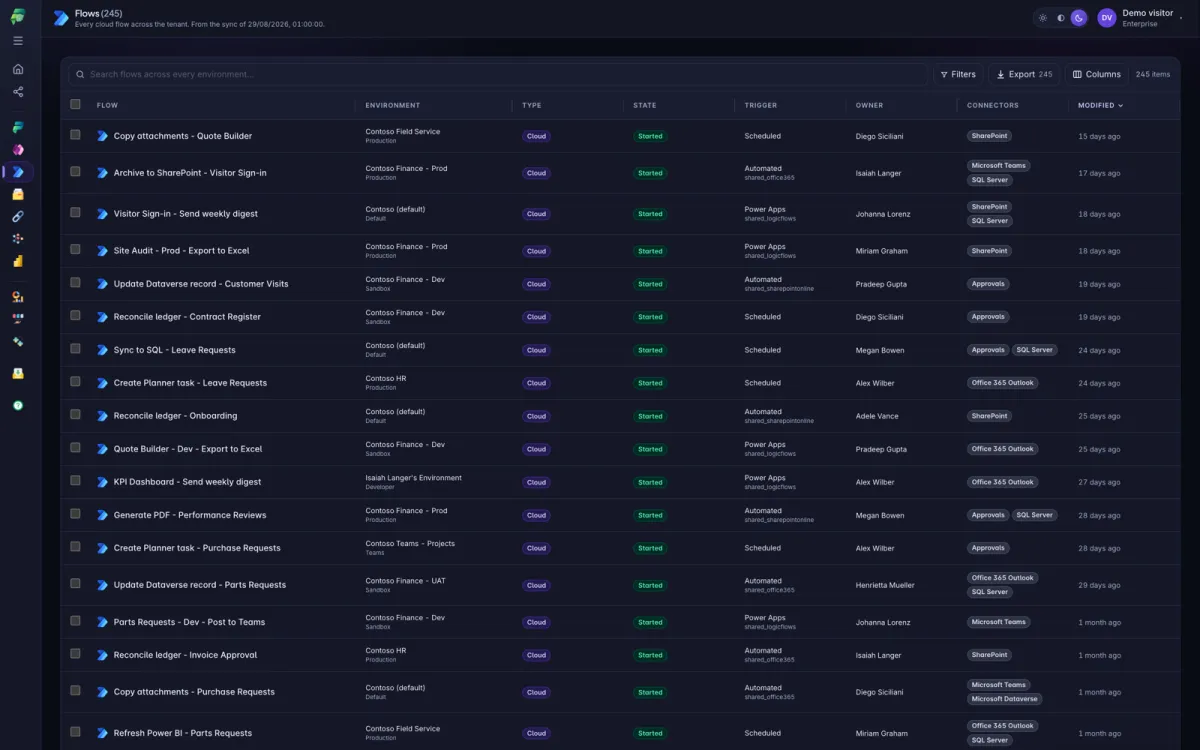Screen dimensions: 1200x750
Task: Click the Connectors column header
Action: point(993,105)
